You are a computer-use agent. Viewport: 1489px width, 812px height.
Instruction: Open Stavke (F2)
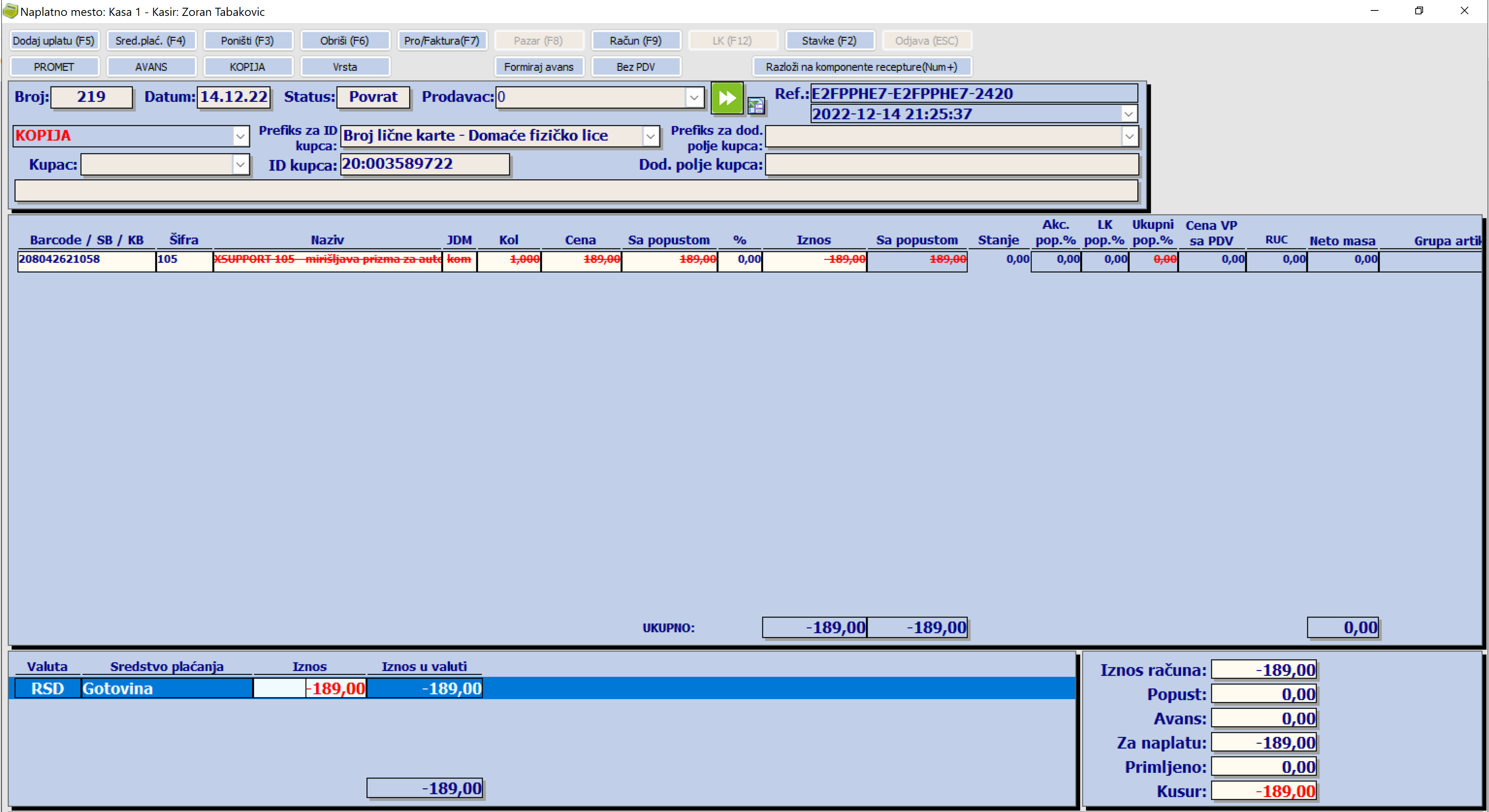pos(829,40)
